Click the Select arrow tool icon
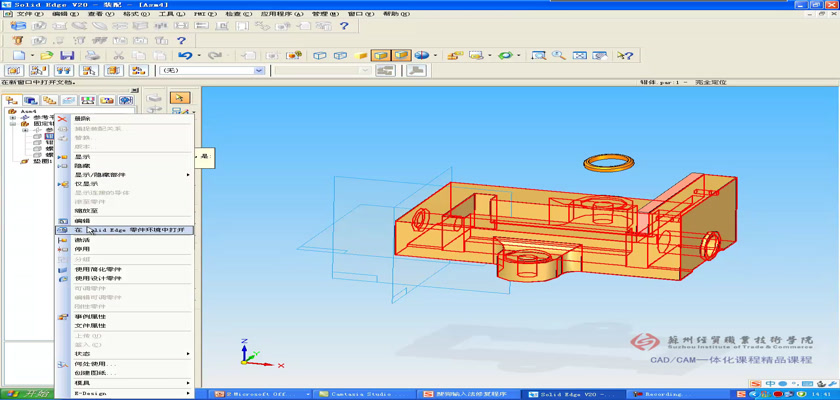 tap(180, 97)
